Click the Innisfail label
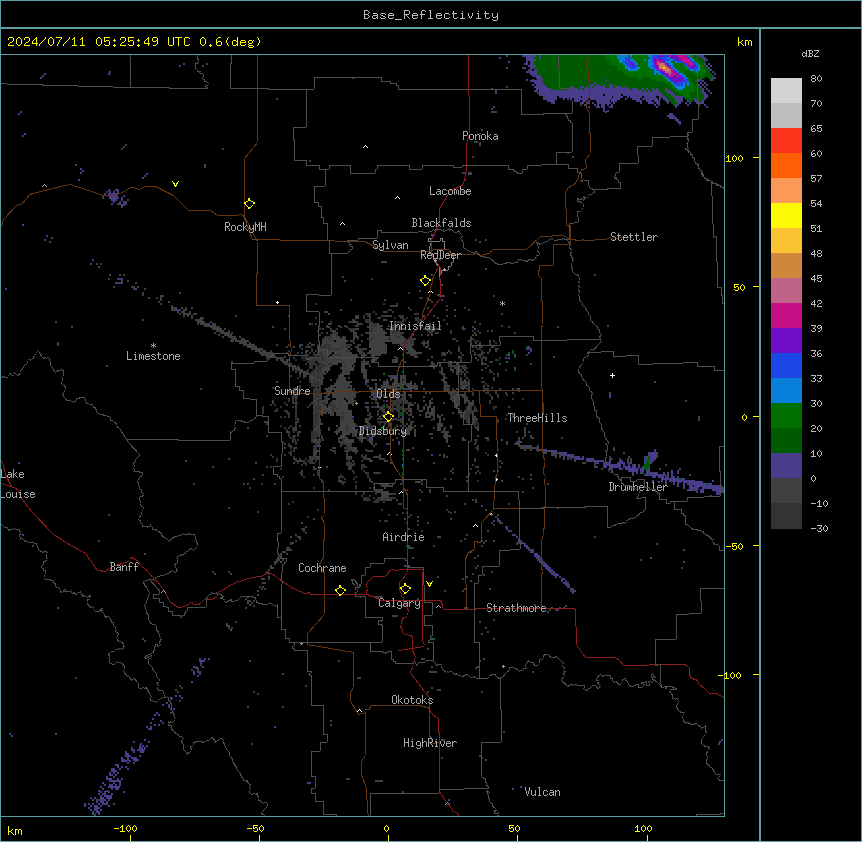This screenshot has width=862, height=842. pos(415,326)
